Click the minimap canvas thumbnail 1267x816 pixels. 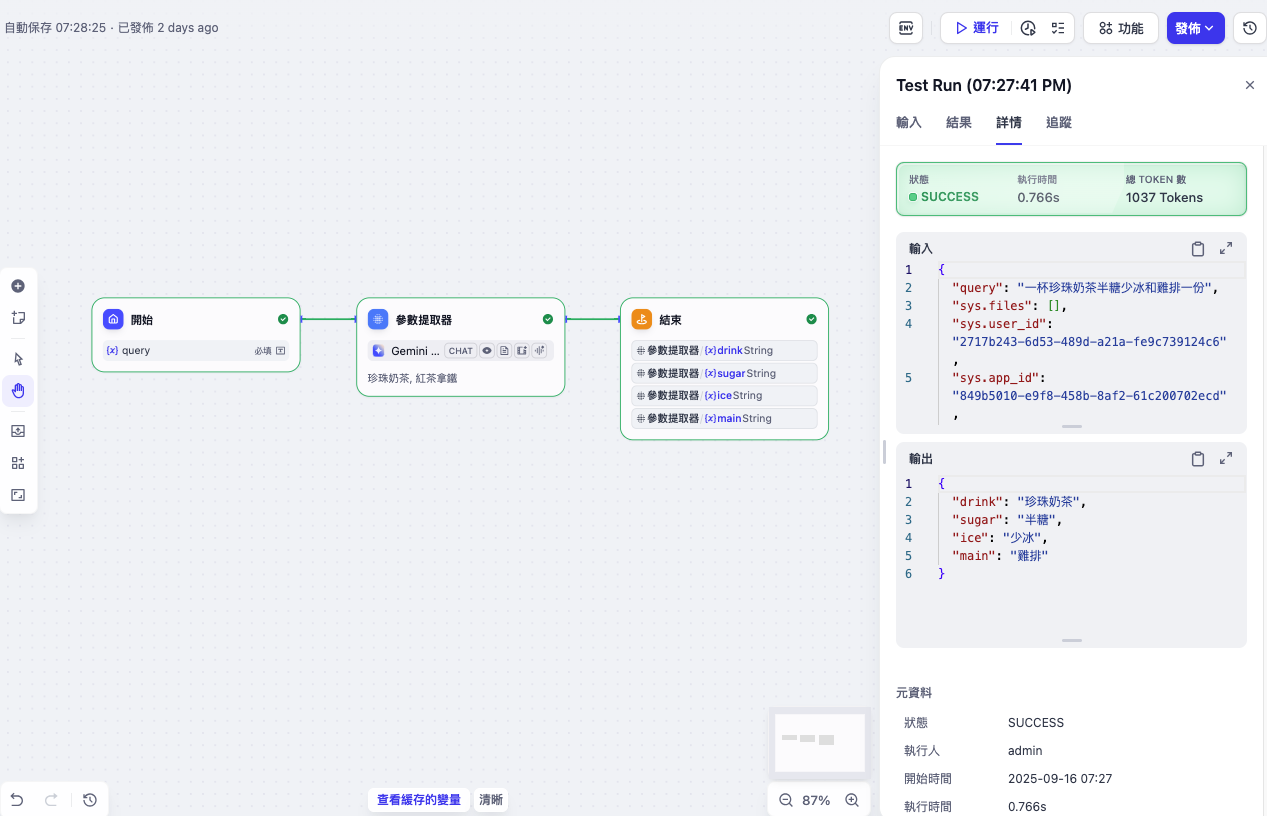point(820,742)
